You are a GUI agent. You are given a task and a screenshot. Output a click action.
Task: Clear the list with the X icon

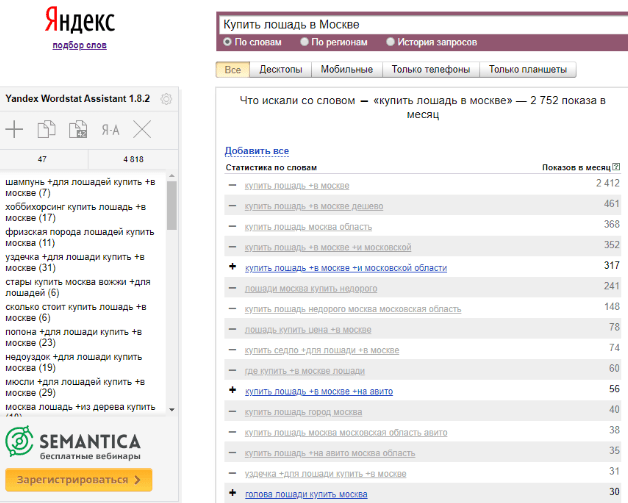[x=142, y=129]
